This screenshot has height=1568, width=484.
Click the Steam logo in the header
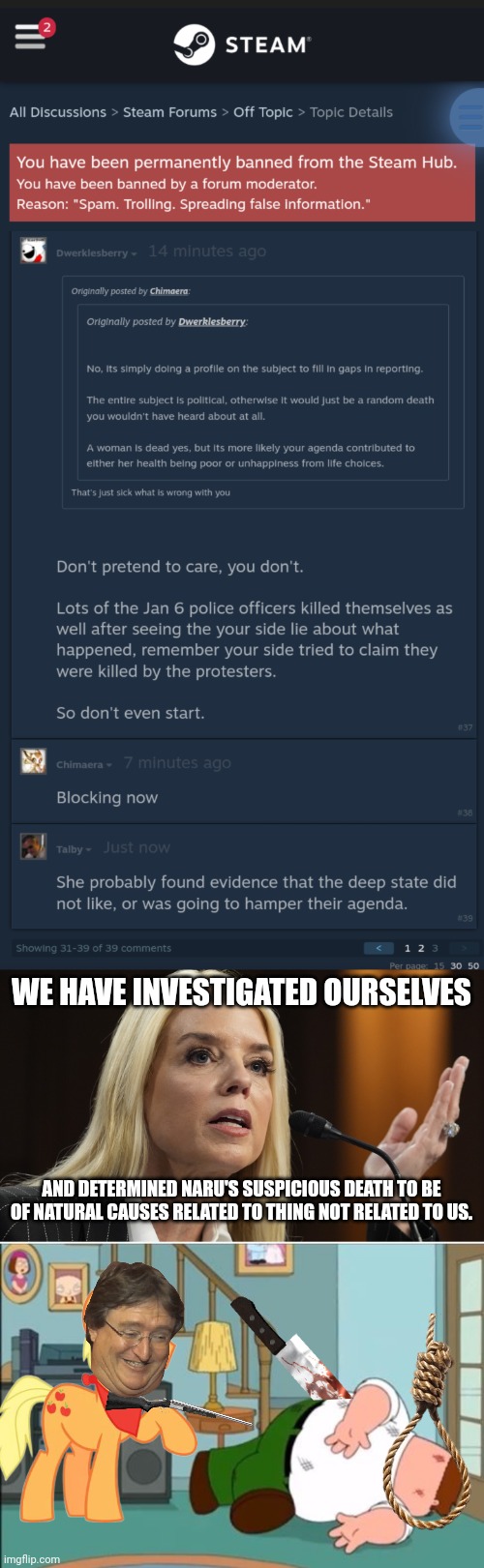(242, 44)
